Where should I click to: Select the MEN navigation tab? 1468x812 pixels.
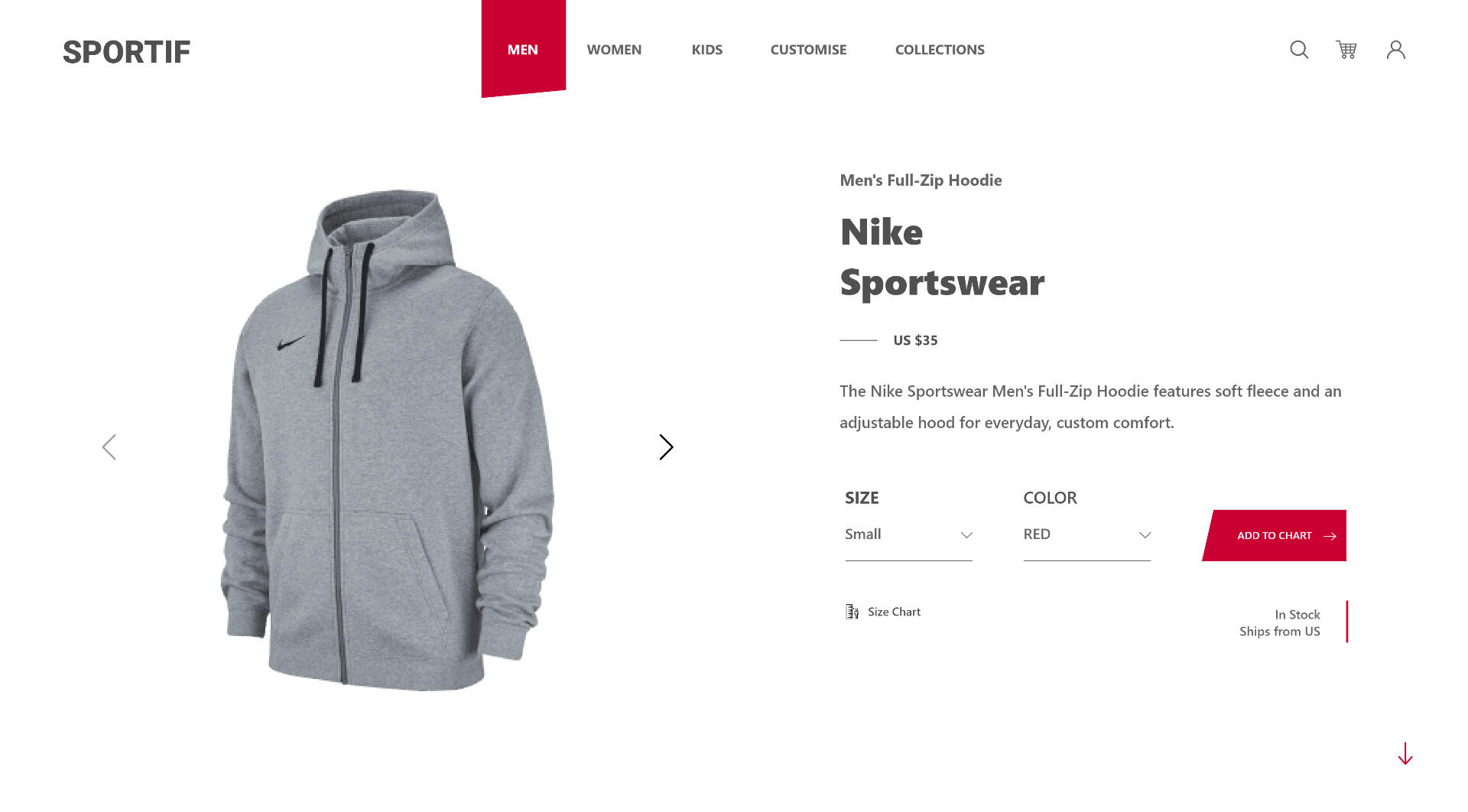(523, 49)
